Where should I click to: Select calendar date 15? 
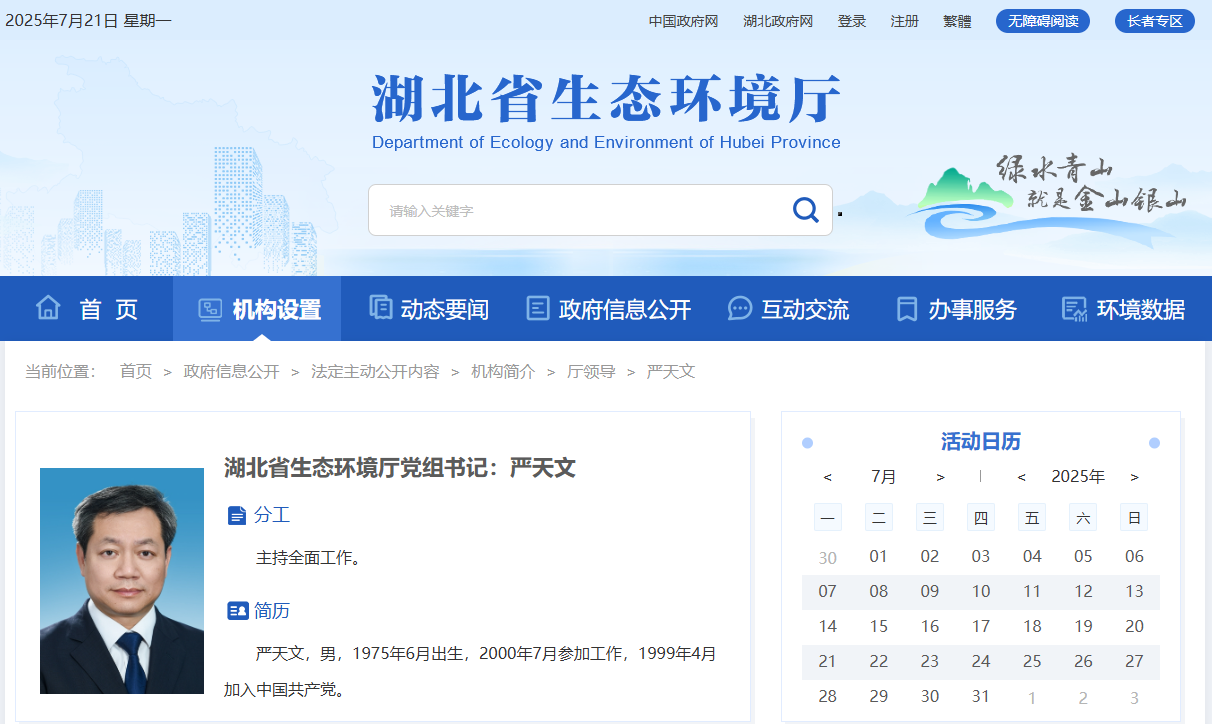[x=878, y=627]
